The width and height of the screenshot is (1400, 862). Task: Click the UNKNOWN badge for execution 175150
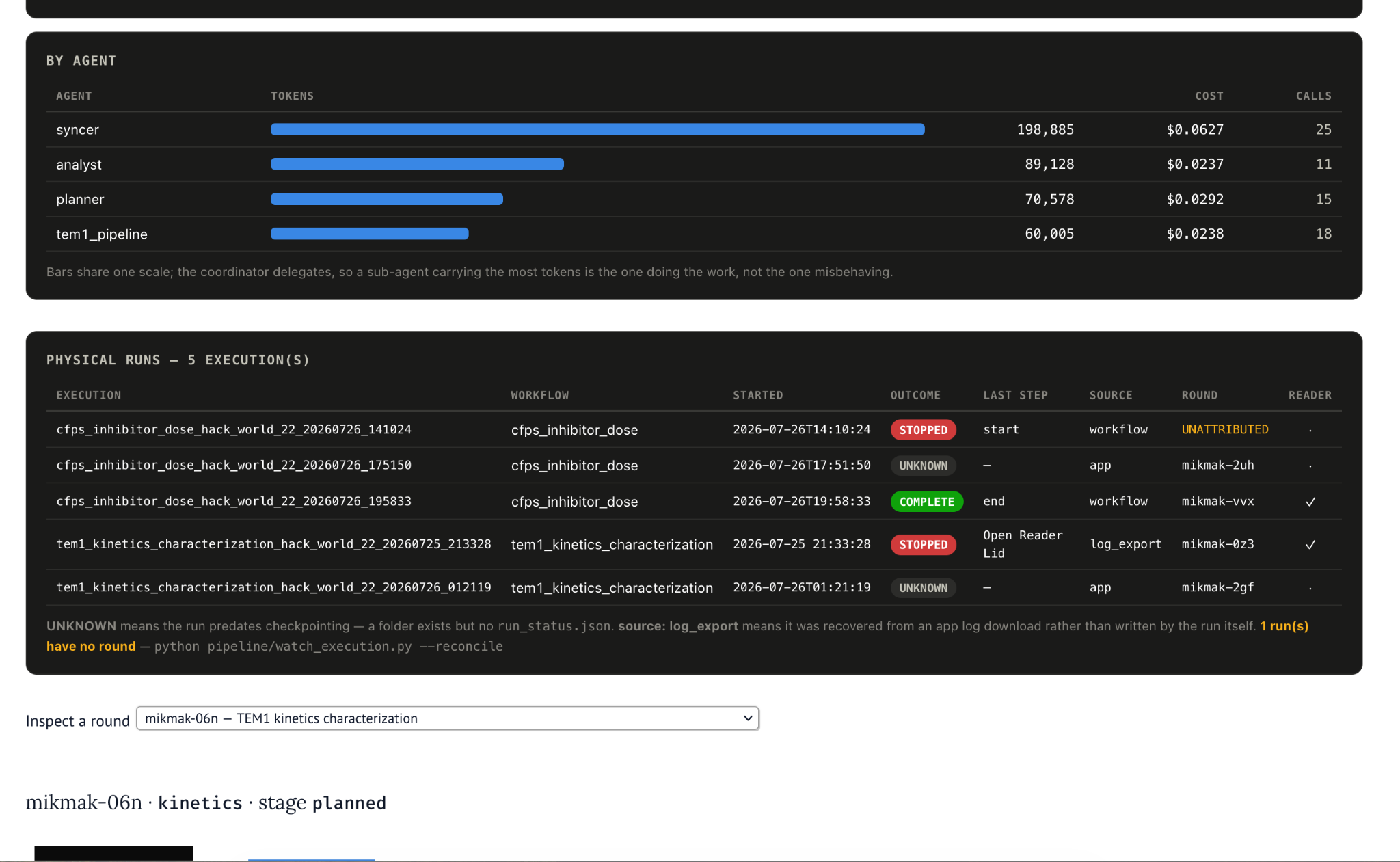[923, 466]
